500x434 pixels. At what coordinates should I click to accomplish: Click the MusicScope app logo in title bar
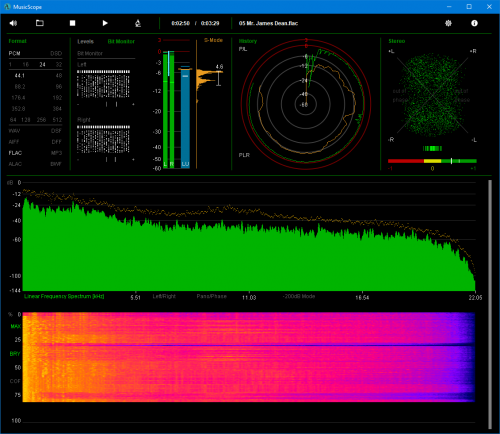(x=7, y=7)
